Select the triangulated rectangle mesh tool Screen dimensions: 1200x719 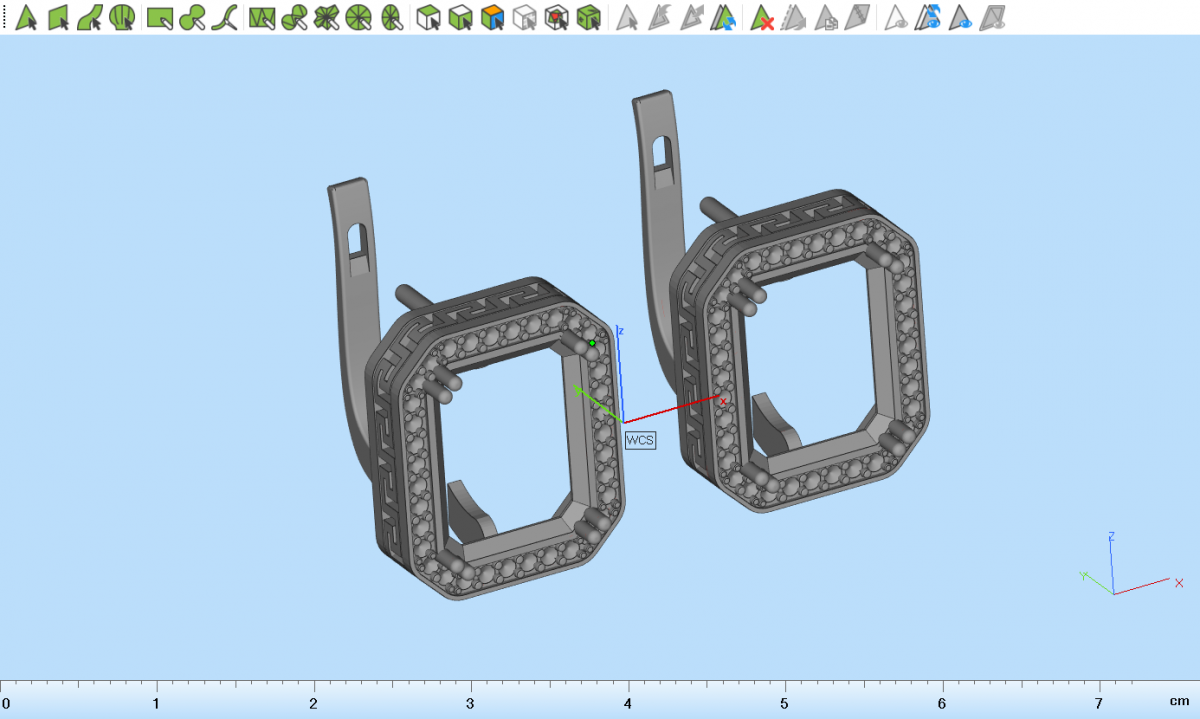tap(261, 17)
